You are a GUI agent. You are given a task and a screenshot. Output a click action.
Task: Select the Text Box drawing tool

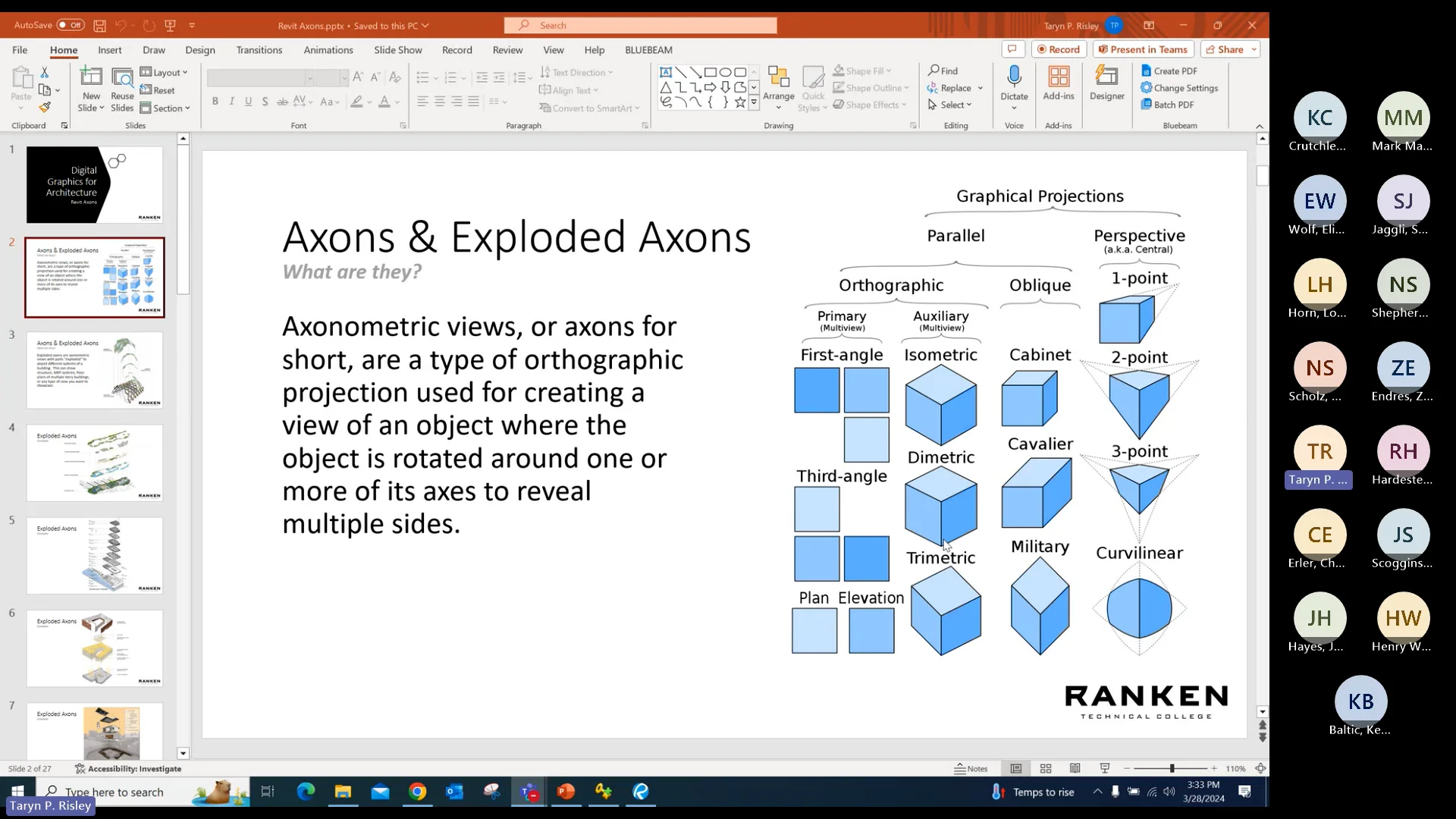point(667,71)
